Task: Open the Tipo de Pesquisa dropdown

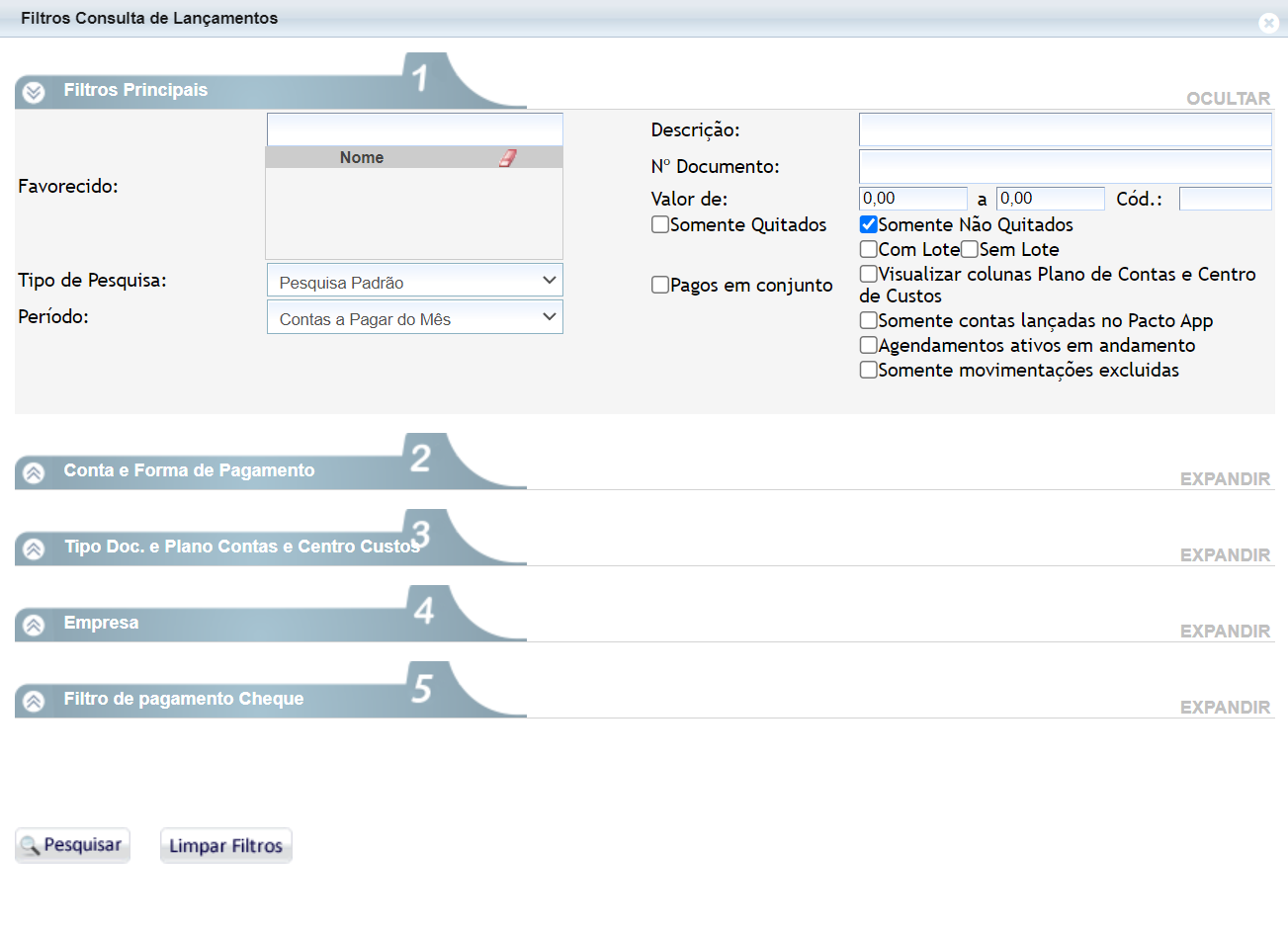Action: point(415,281)
